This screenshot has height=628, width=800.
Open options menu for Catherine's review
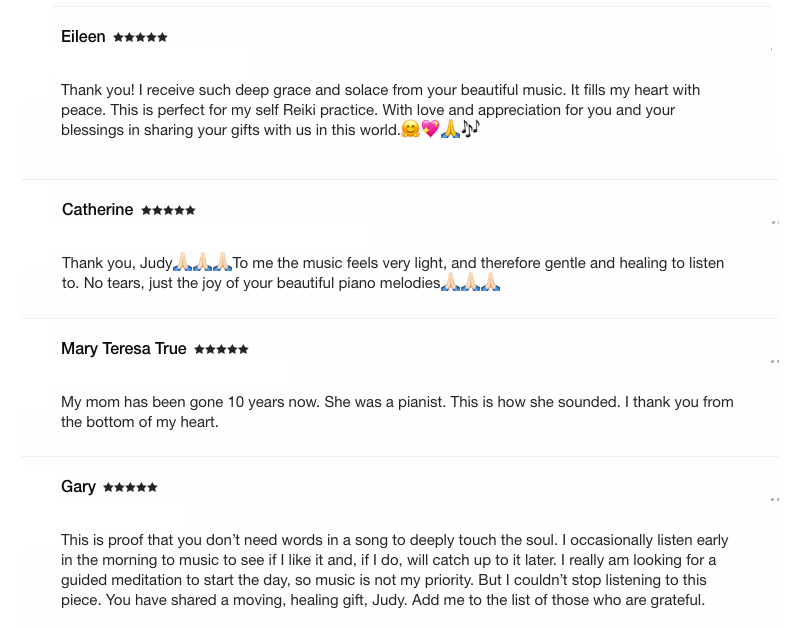click(x=775, y=222)
